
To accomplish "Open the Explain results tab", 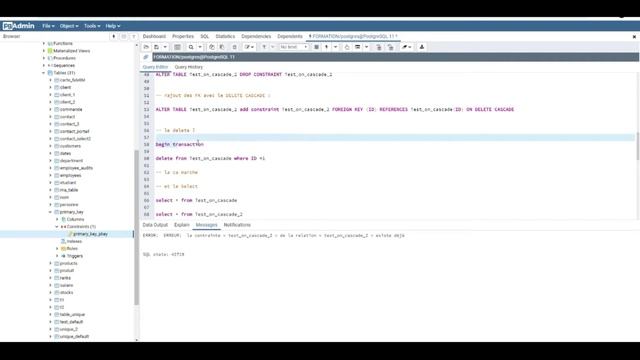I will pos(182,225).
